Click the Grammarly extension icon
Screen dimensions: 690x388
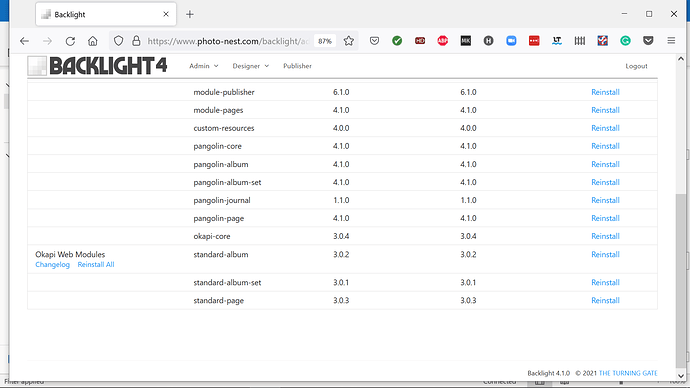tap(625, 41)
